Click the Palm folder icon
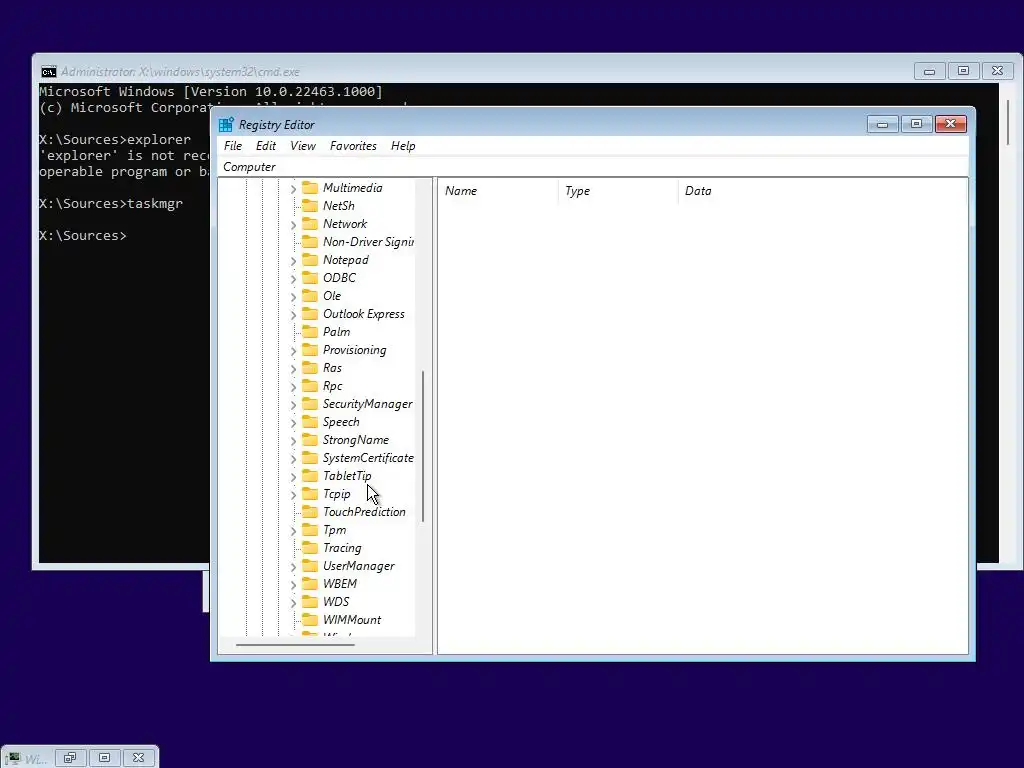 (x=310, y=332)
